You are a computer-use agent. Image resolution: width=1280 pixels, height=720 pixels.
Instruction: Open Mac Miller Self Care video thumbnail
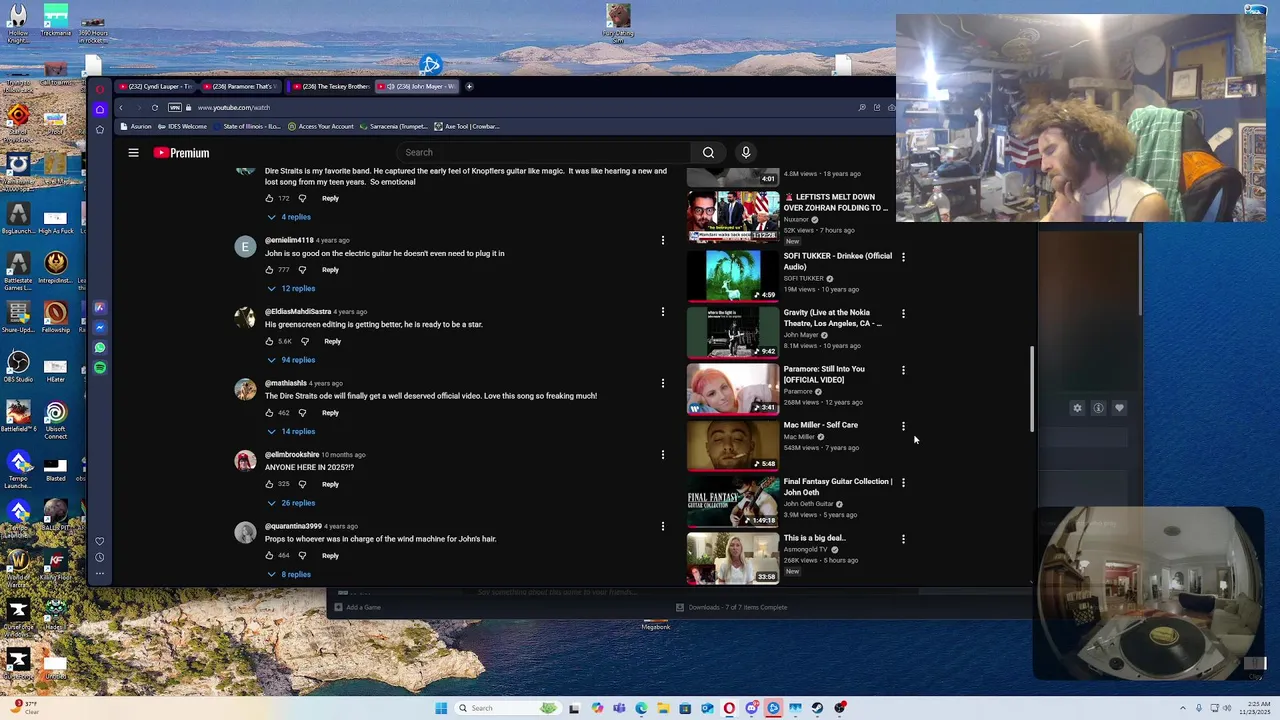pyautogui.click(x=733, y=445)
